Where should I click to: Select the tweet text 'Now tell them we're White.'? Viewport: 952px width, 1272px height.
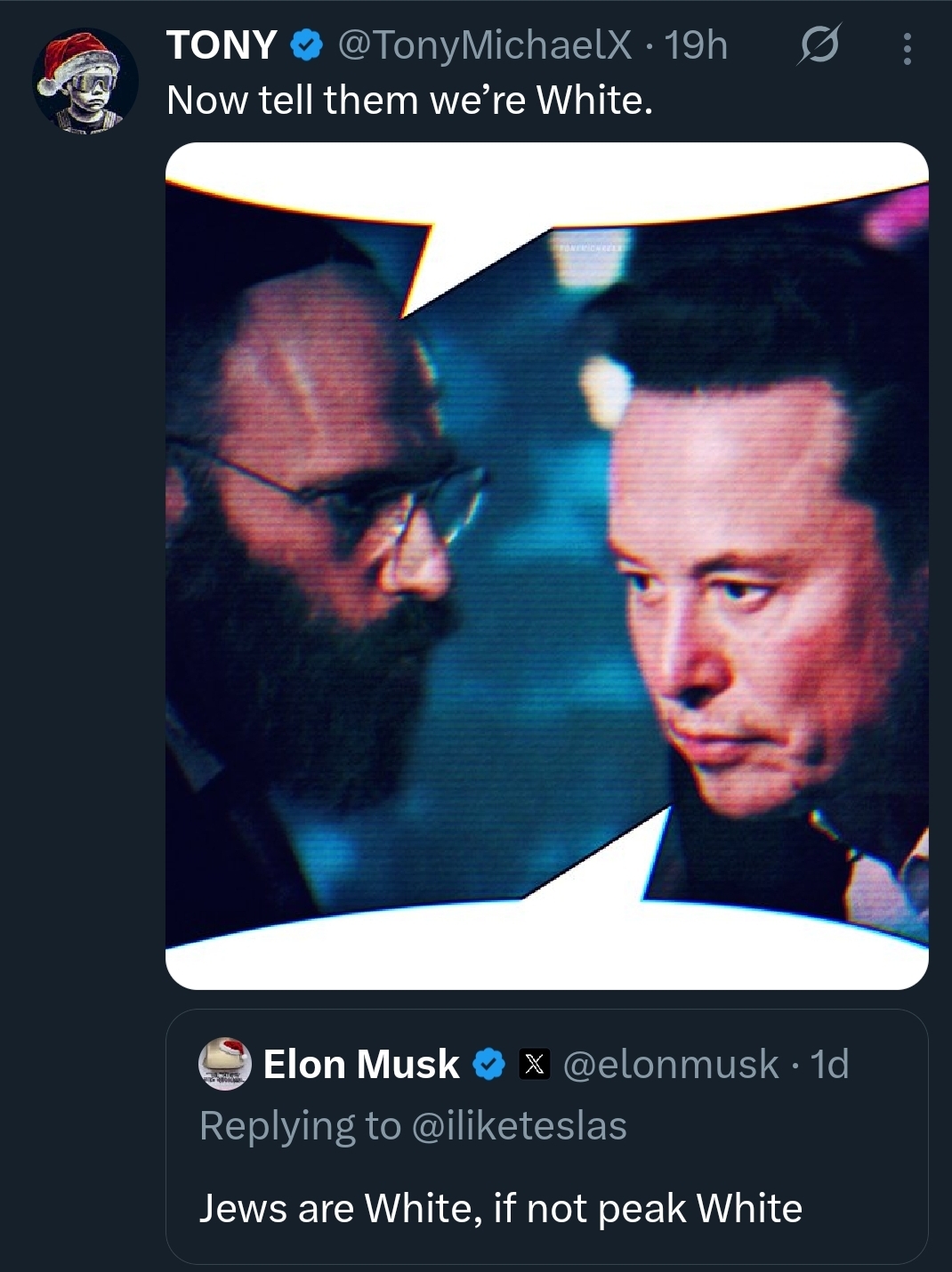pos(409,101)
